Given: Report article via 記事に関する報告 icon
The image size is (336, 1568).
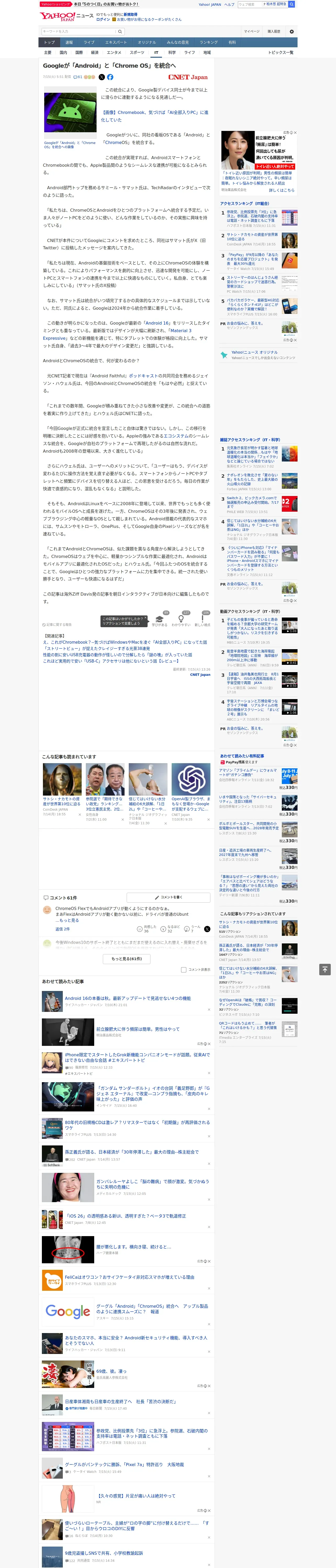Looking at the screenshot, I should coord(57,625).
